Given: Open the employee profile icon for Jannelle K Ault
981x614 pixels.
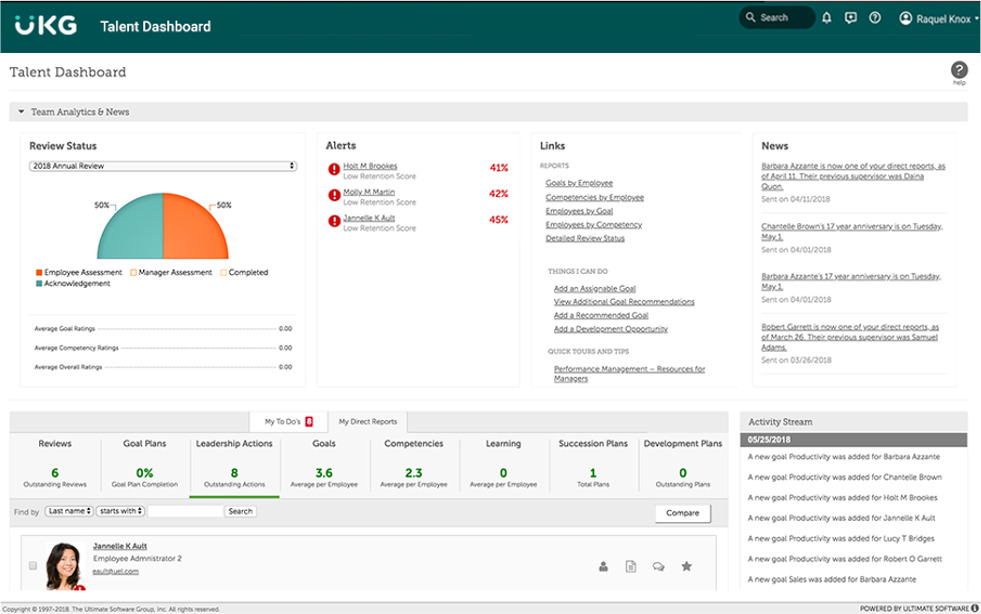Looking at the screenshot, I should pos(604,566).
